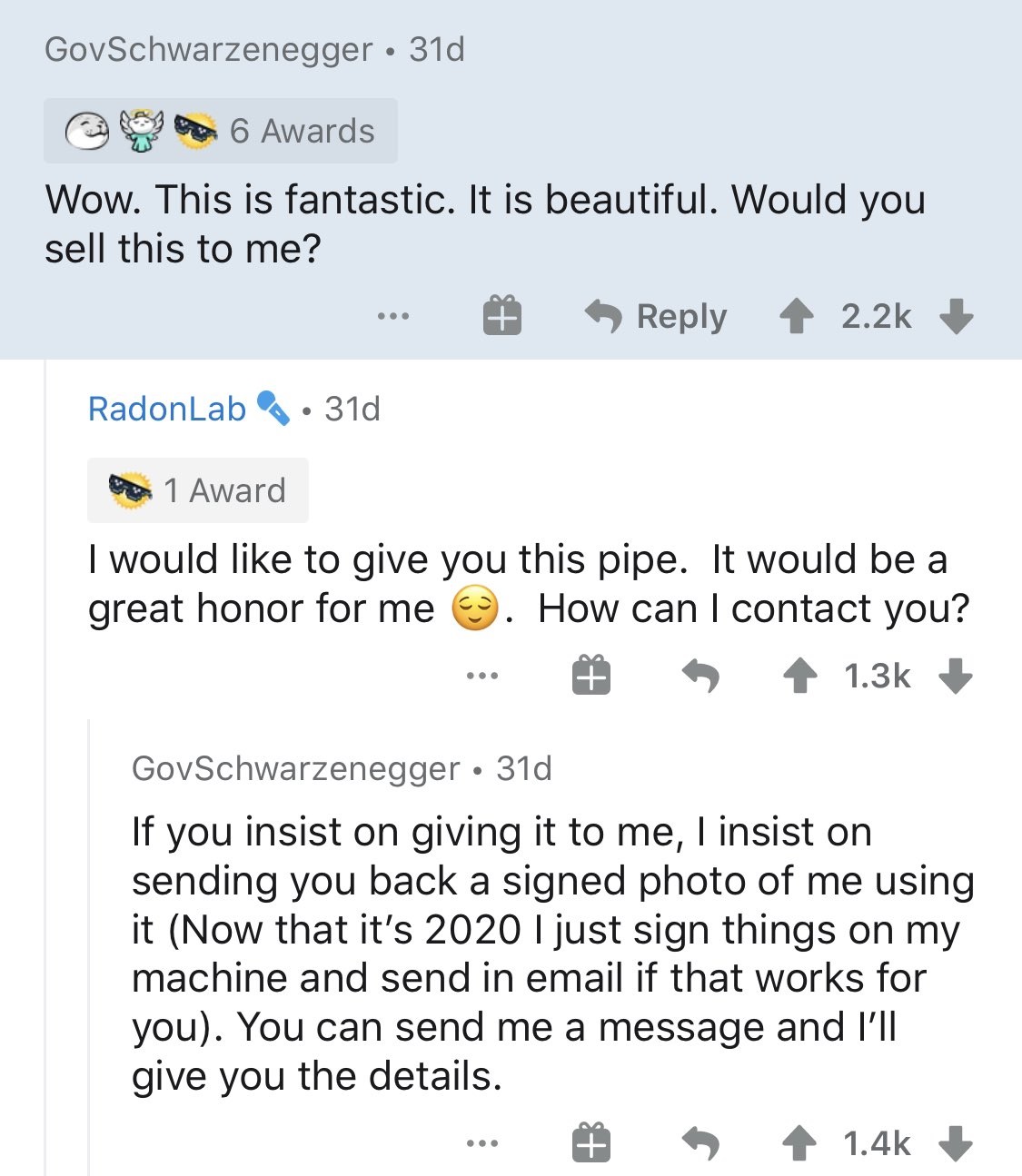Upvote the 1.4k signed photo comment
Screen dimensions: 1022x1176
tap(799, 1143)
